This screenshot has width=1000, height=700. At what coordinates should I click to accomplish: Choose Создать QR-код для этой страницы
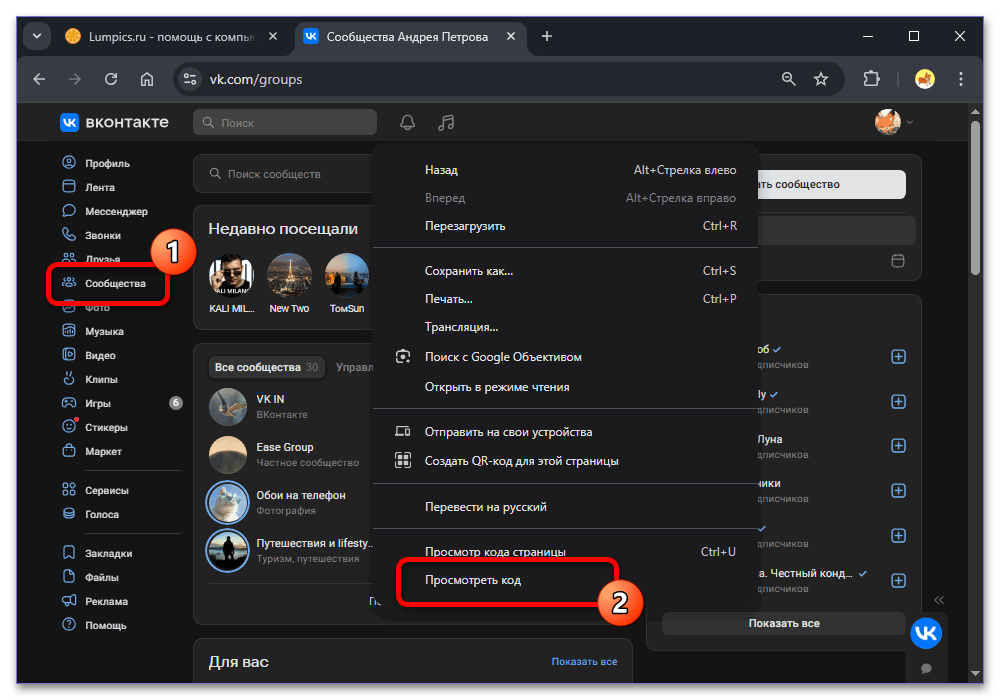[565, 461]
